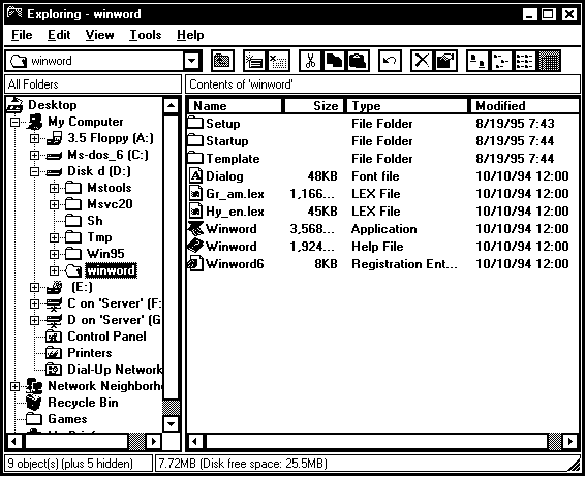Click contents pane scroll left arrow
The width and height of the screenshot is (586, 477).
point(195,441)
